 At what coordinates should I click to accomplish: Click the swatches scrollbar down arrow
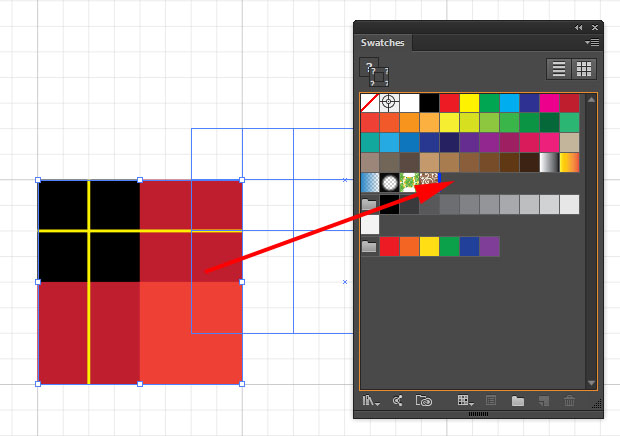click(591, 382)
